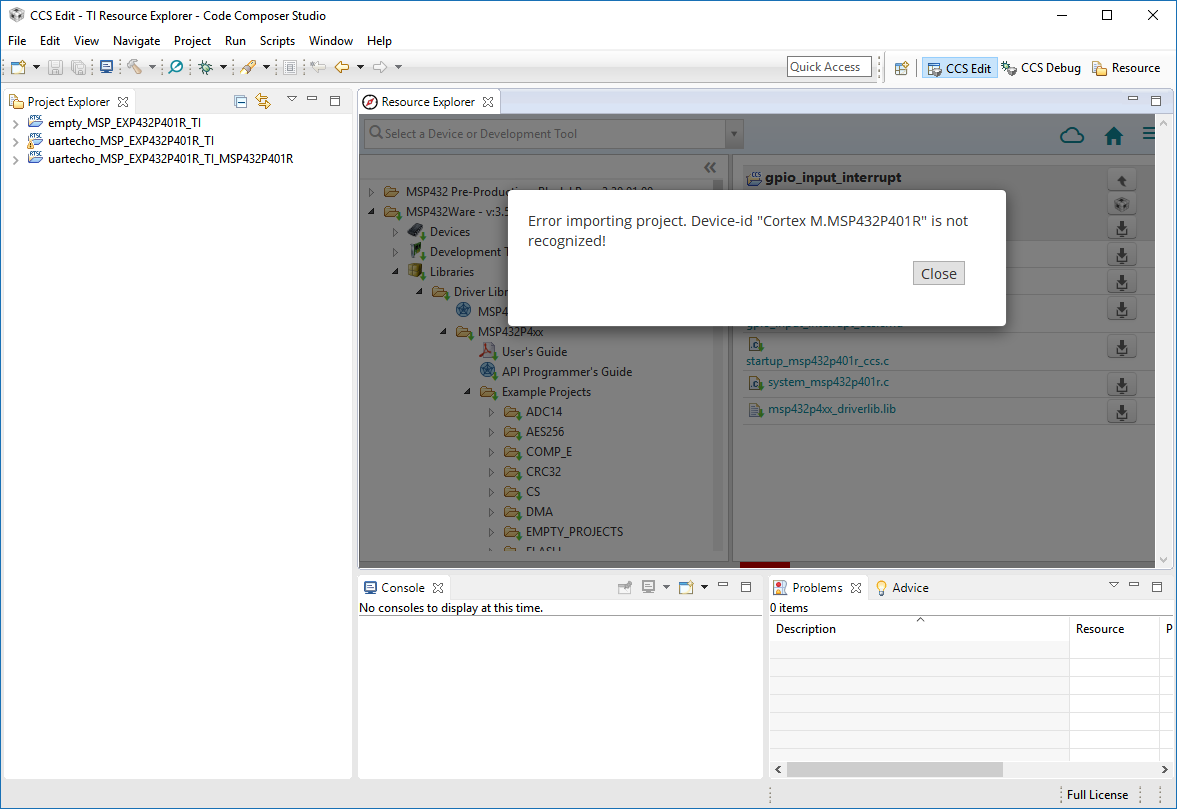This screenshot has height=809, width=1177.
Task: Open the Back history dropdown arrow
Action: point(360,68)
